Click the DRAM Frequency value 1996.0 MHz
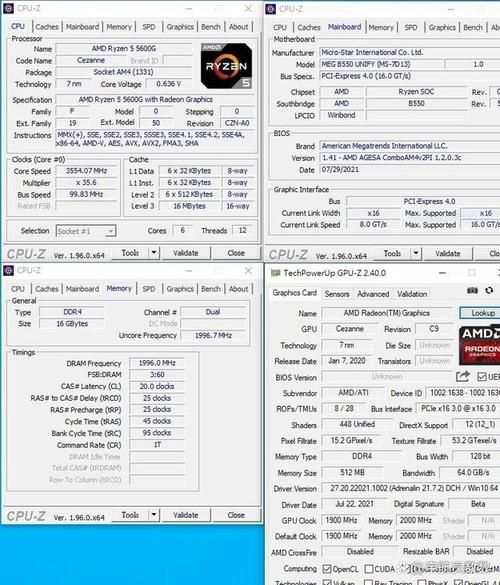The width and height of the screenshot is (500, 585). [157, 363]
